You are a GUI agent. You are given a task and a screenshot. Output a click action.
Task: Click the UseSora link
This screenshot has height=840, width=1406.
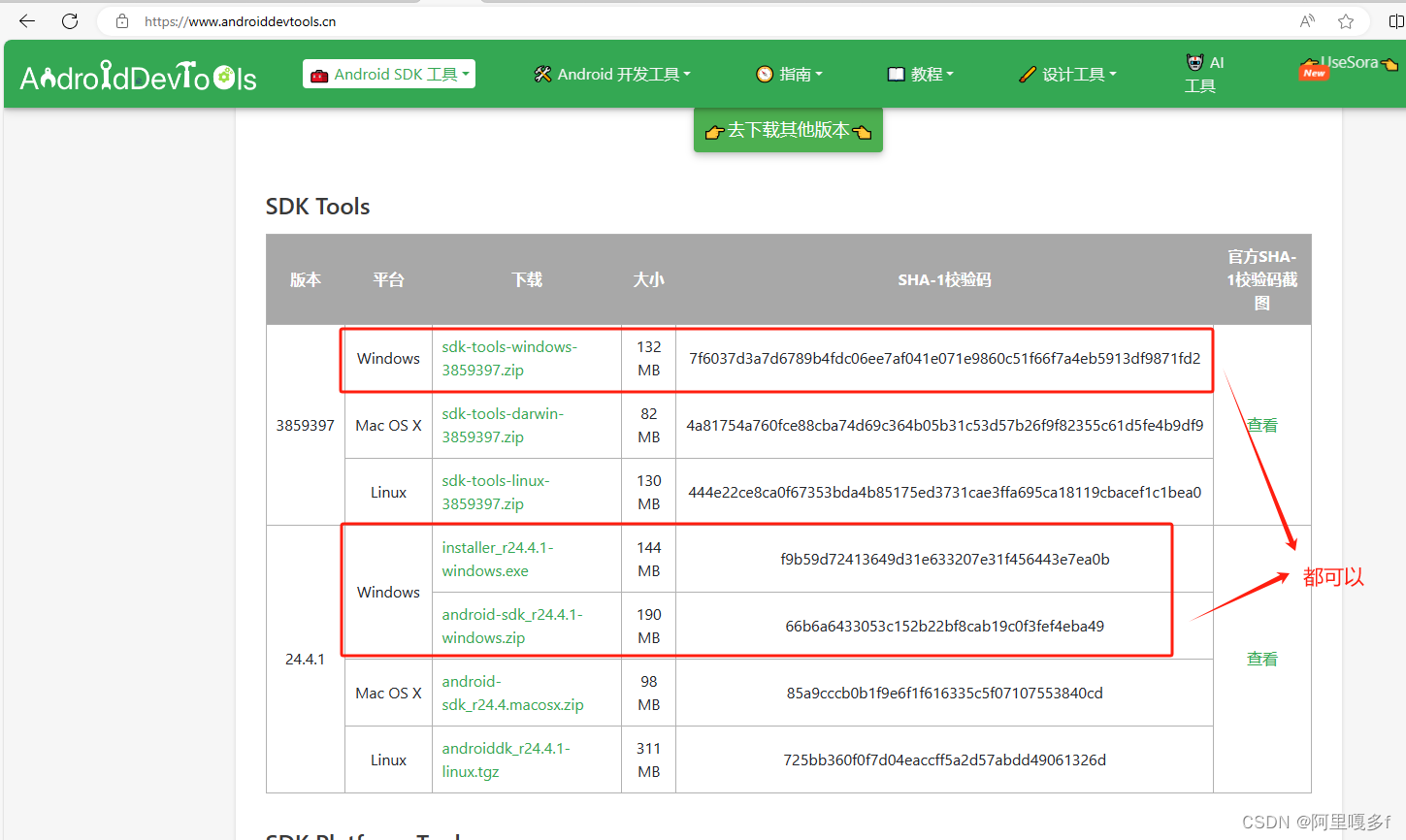(x=1349, y=64)
